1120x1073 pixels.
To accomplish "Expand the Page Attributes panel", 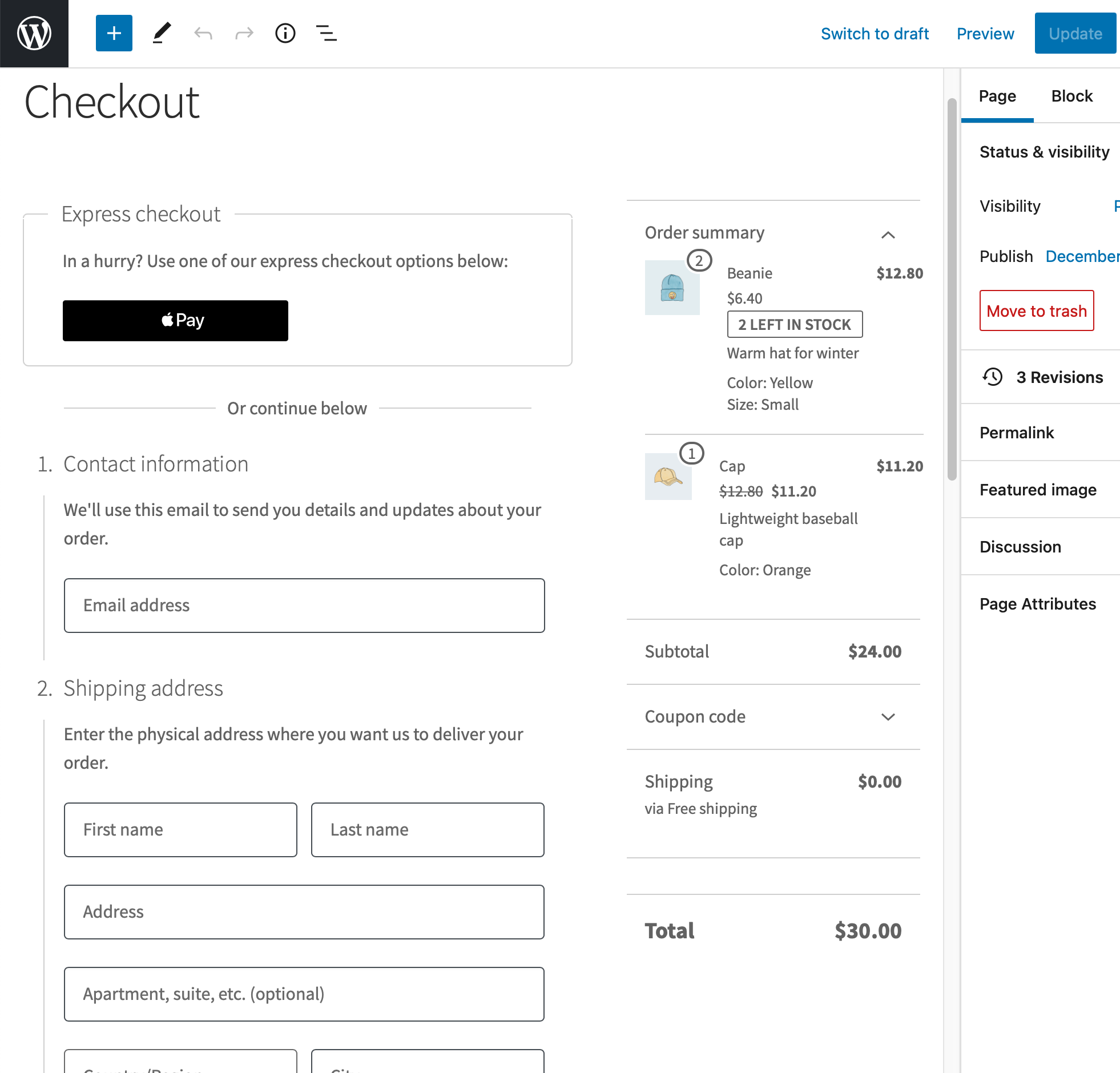I will pos(1040,604).
